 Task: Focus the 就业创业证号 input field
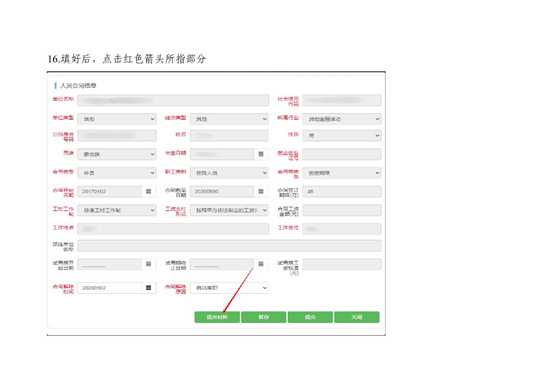(342, 154)
